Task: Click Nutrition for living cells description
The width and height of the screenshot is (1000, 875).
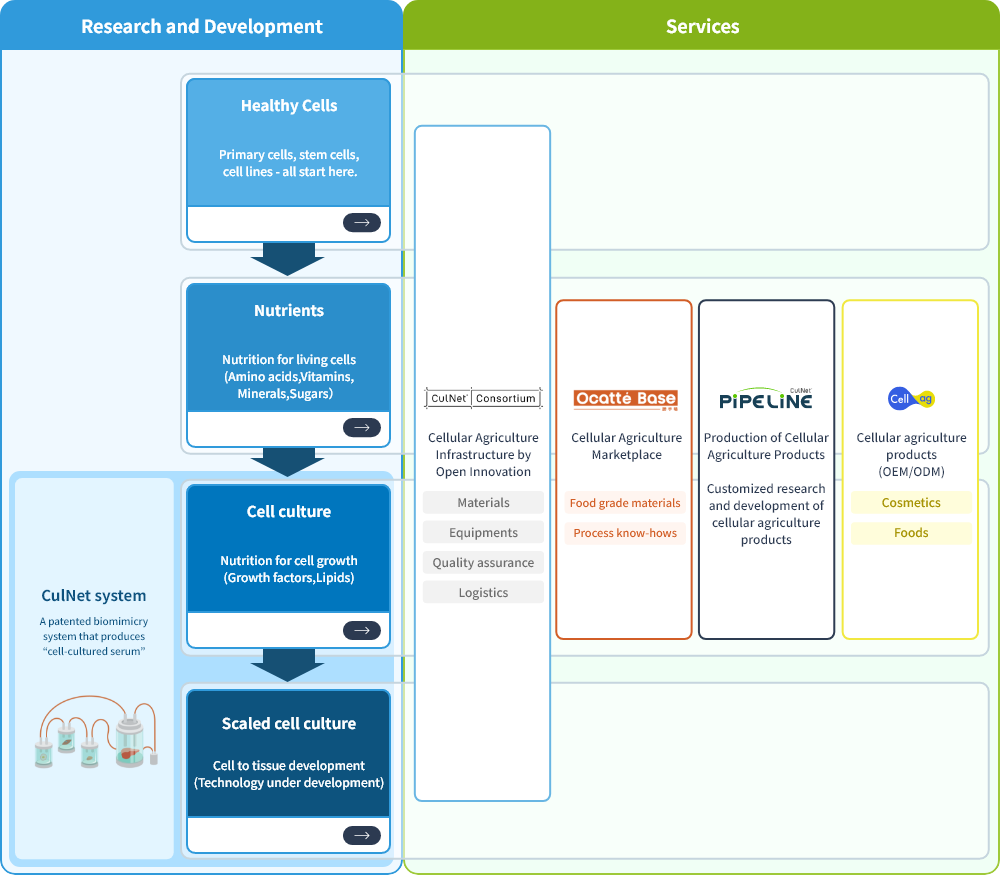Action: [x=289, y=376]
